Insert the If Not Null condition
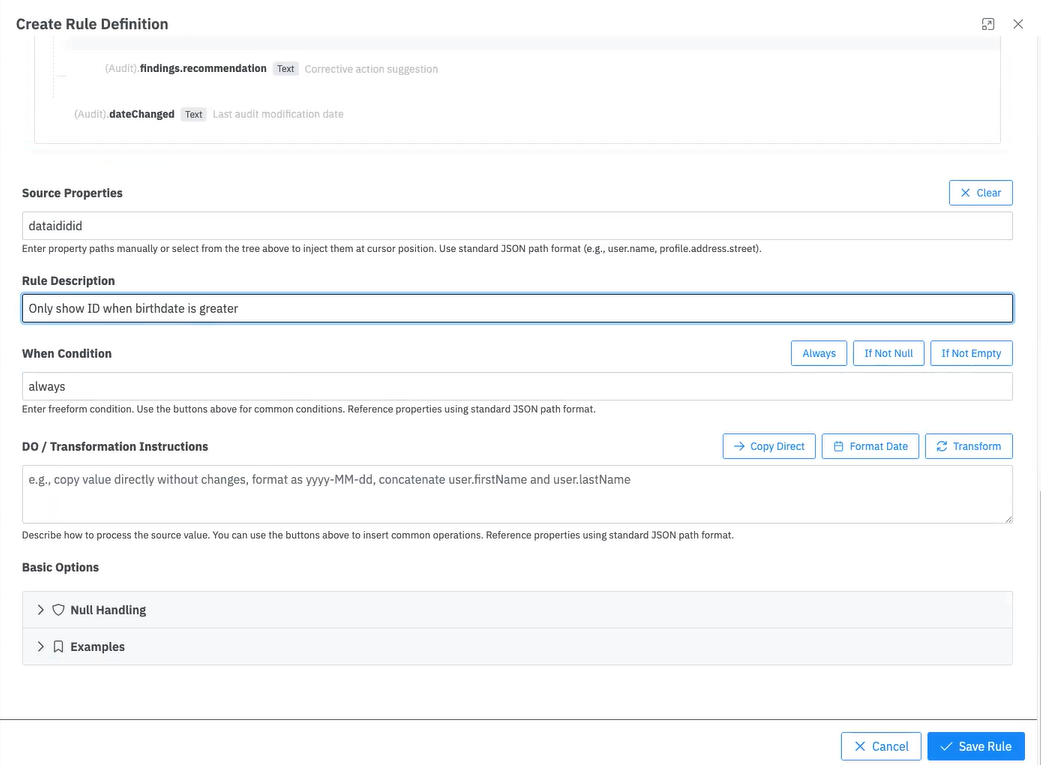The height and width of the screenshot is (765, 1041). point(888,353)
